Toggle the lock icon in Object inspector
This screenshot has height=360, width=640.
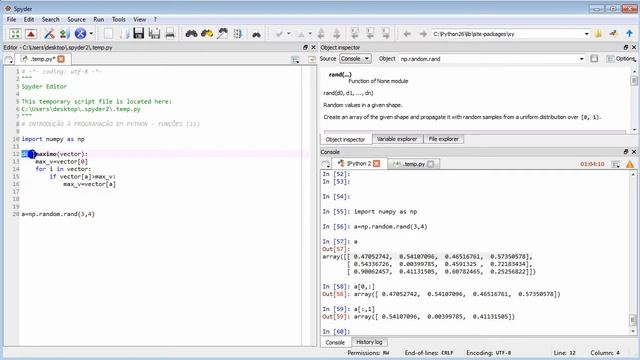tap(594, 59)
